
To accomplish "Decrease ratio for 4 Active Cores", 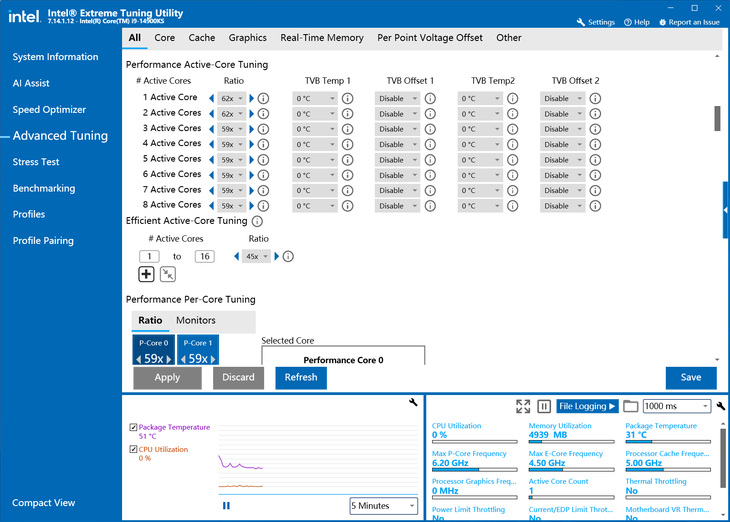I will point(212,144).
